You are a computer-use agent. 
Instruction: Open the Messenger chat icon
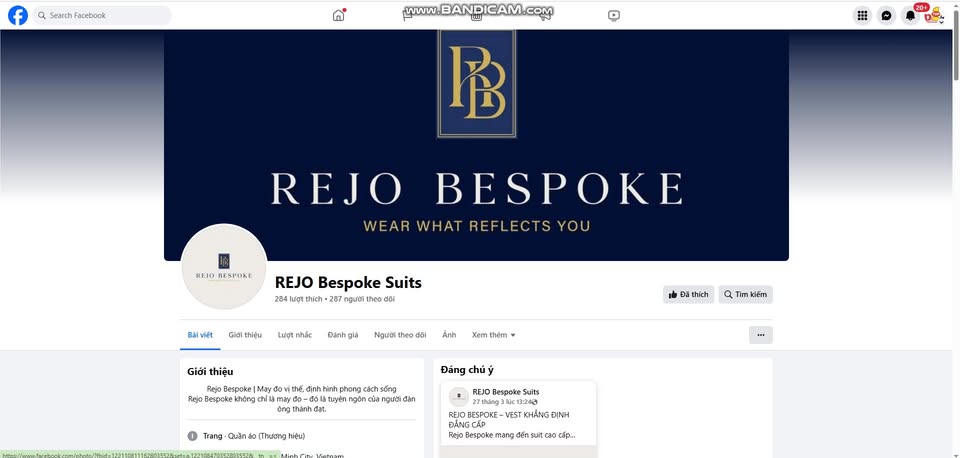click(886, 16)
